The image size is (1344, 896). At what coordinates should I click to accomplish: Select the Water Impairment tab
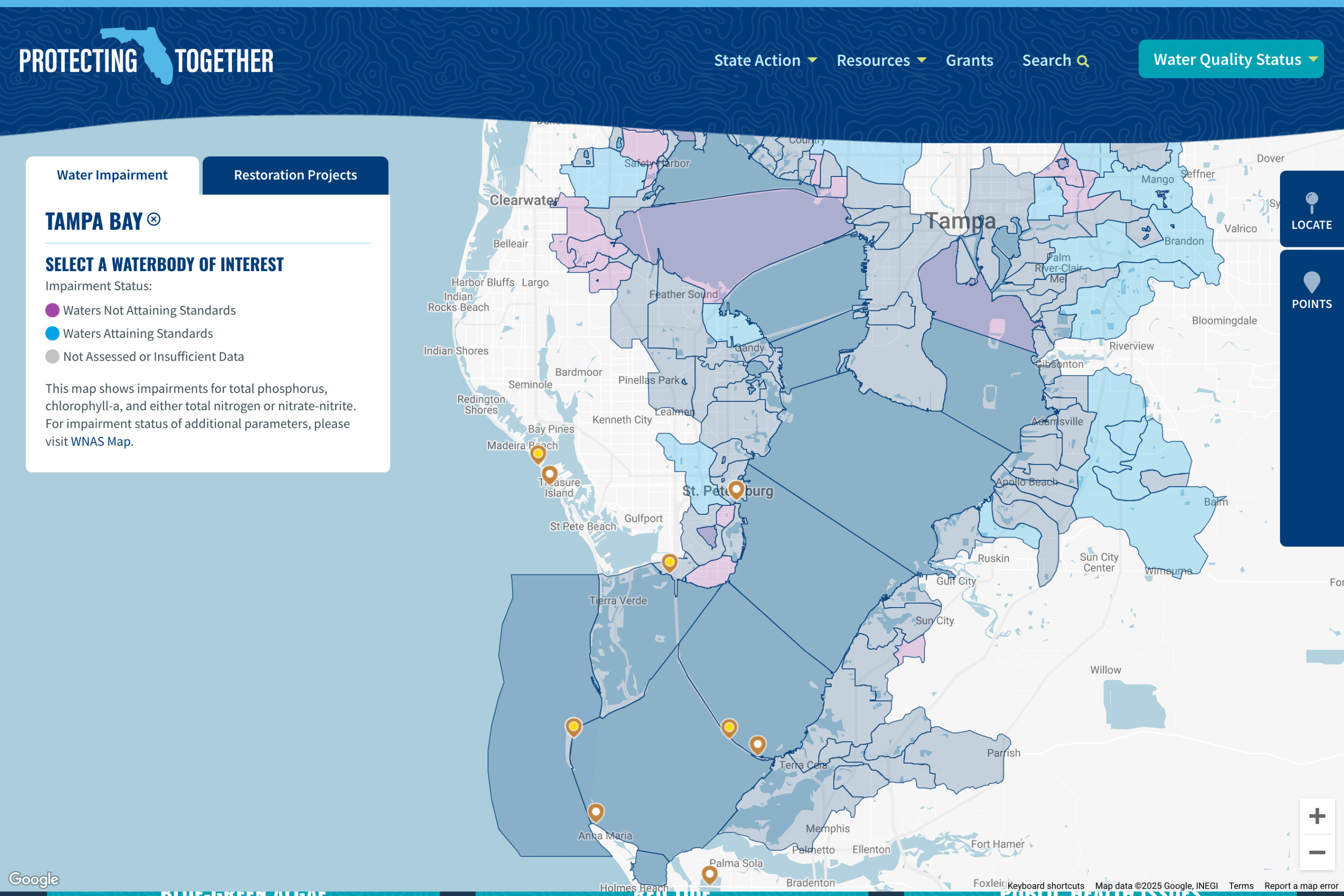(x=112, y=175)
